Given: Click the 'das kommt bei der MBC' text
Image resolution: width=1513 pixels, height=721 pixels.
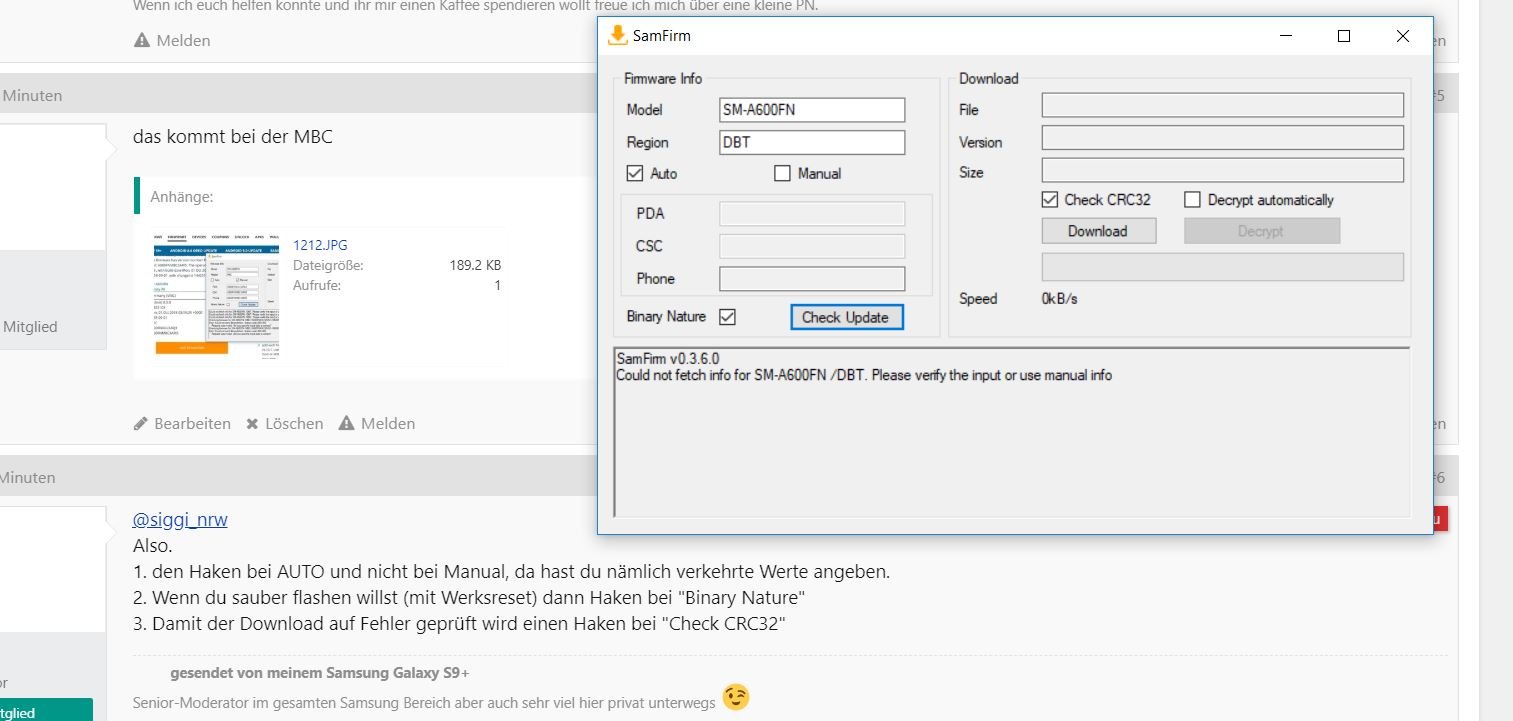Looking at the screenshot, I should click(x=233, y=137).
